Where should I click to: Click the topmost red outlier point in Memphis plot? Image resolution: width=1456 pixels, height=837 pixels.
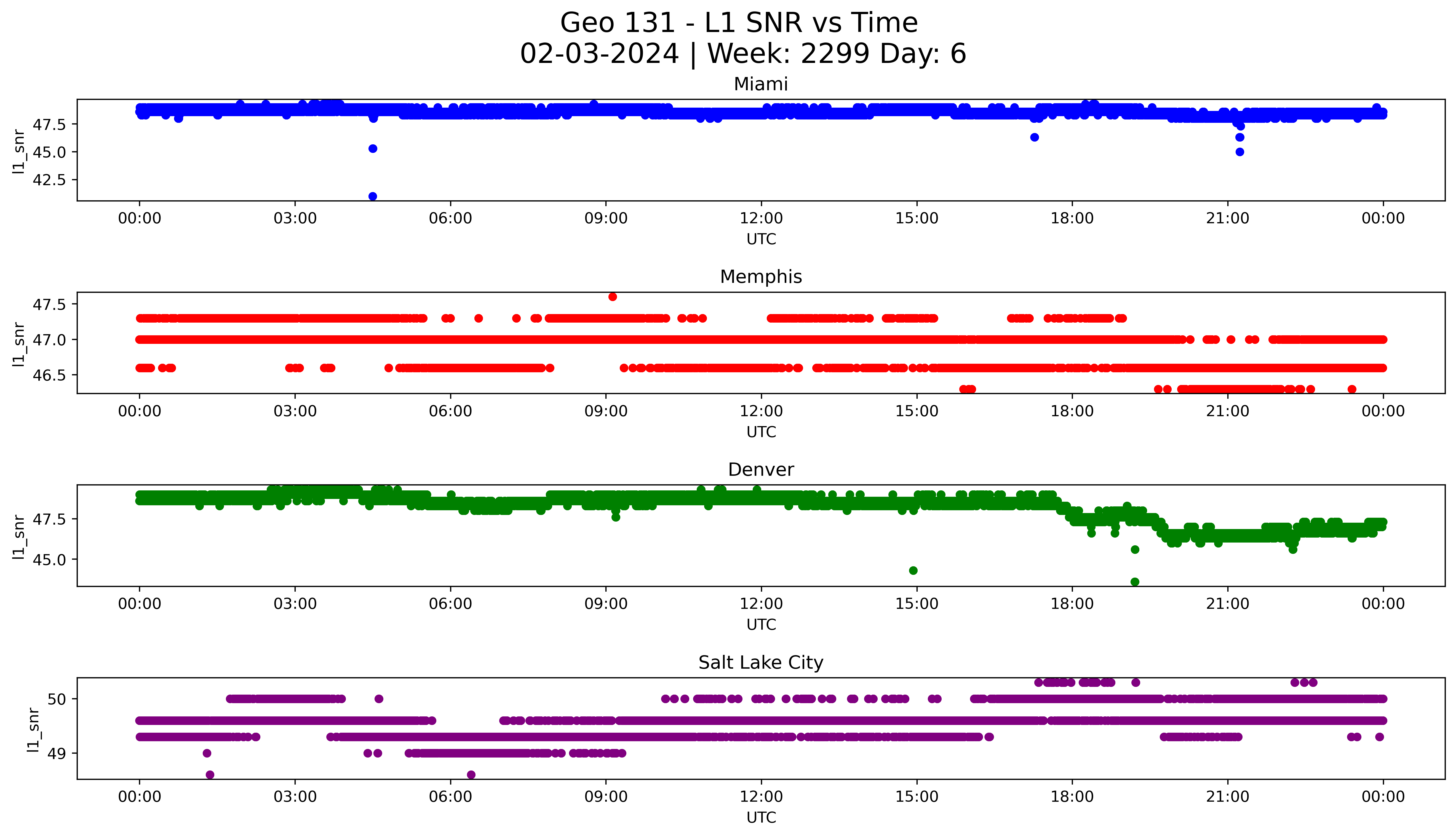tap(612, 297)
